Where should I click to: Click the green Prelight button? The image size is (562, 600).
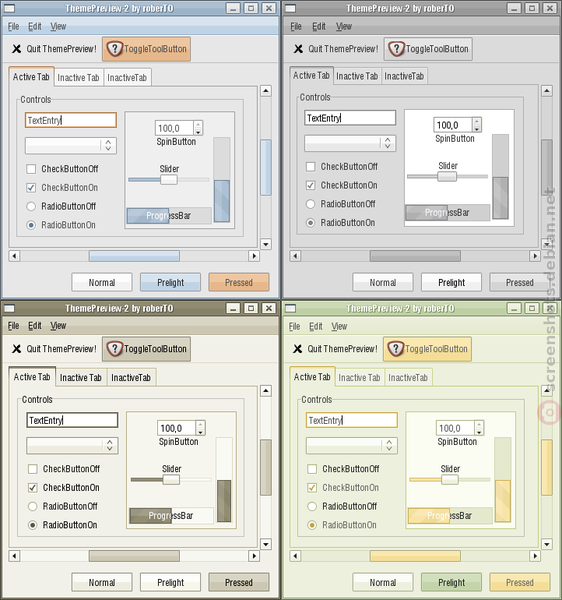click(451, 582)
